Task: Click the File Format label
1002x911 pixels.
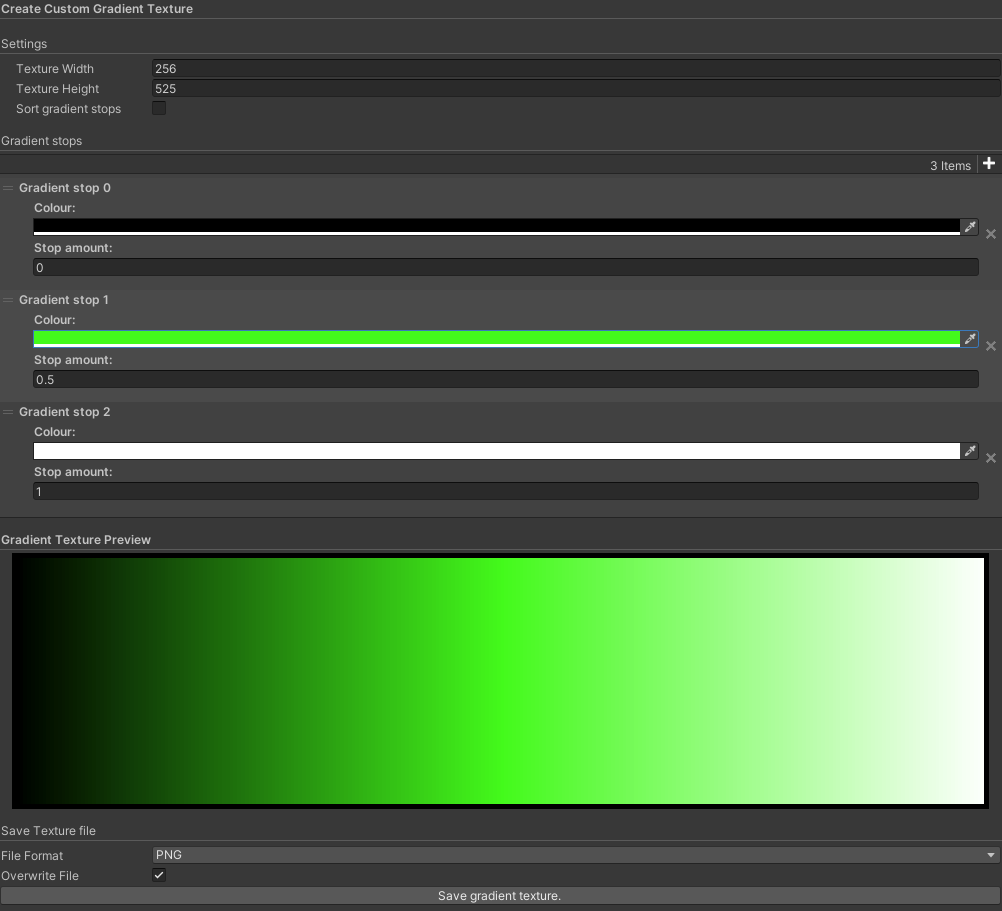Action: (32, 855)
